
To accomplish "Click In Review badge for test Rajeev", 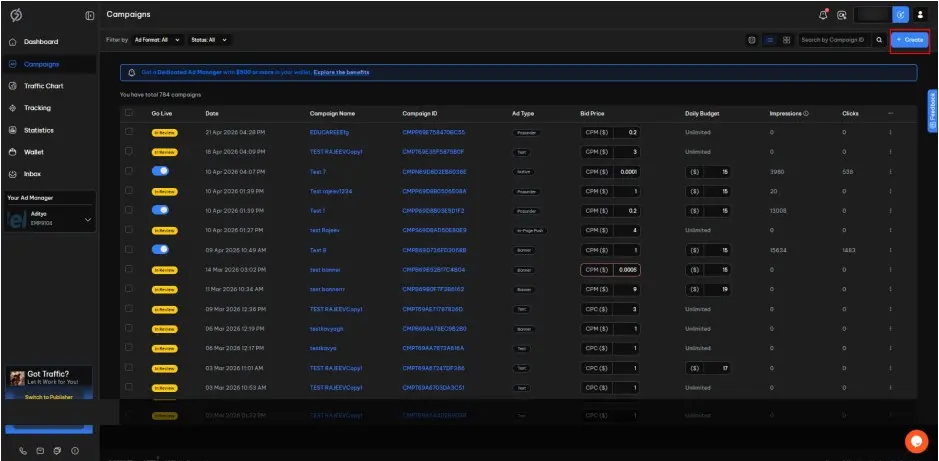I will coord(165,230).
